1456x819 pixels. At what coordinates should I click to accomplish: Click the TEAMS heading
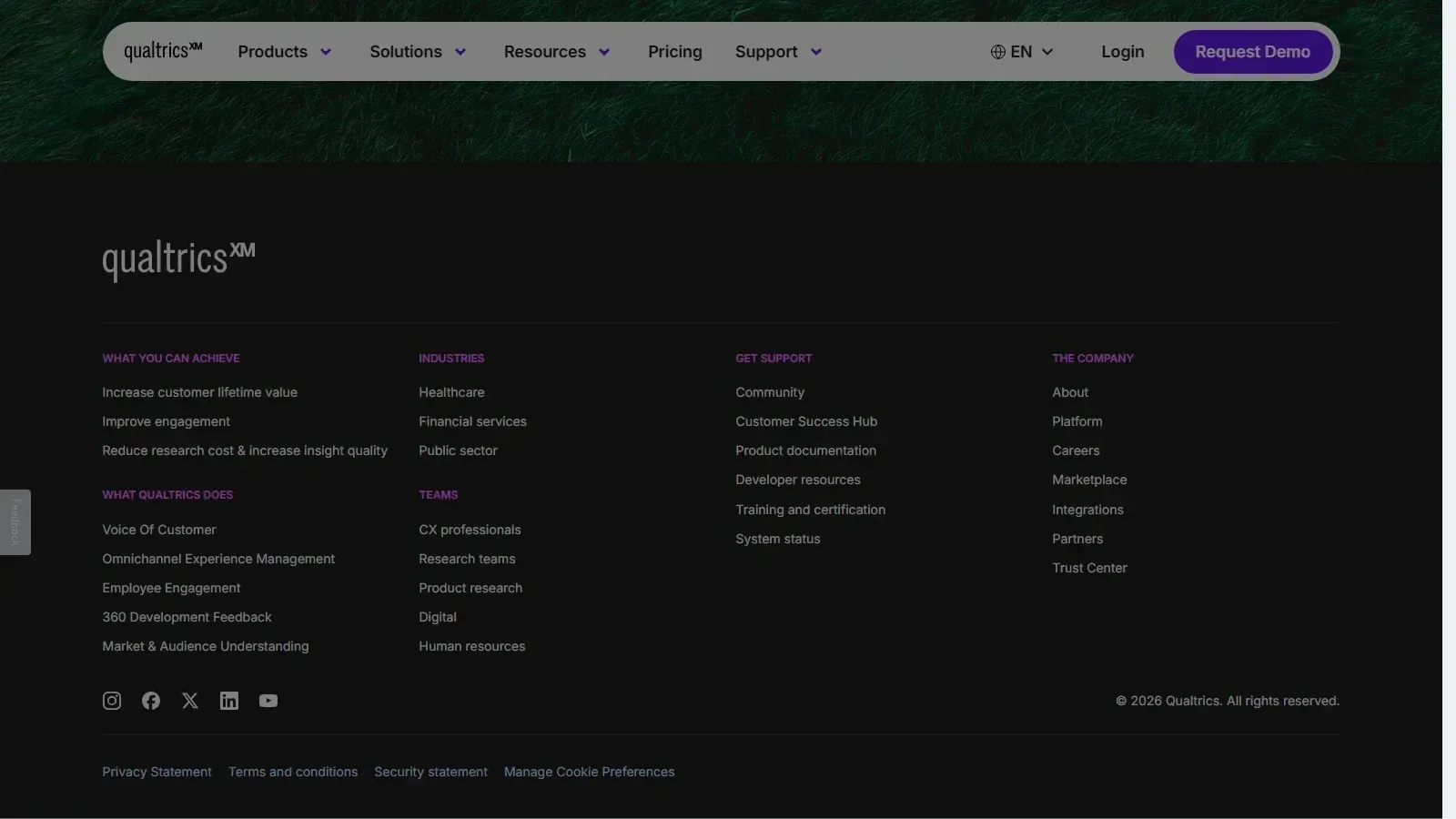(439, 495)
